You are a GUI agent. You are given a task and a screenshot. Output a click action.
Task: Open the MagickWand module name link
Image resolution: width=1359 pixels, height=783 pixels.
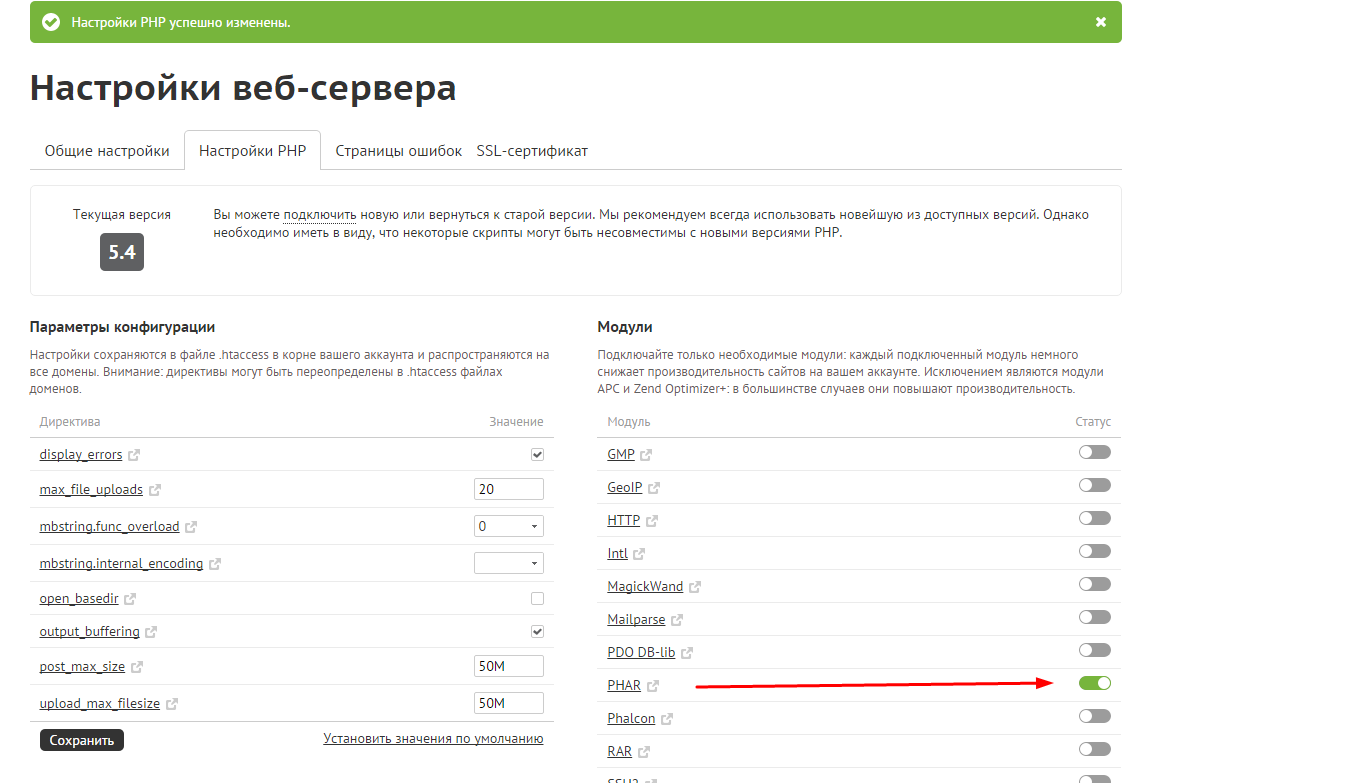[645, 586]
